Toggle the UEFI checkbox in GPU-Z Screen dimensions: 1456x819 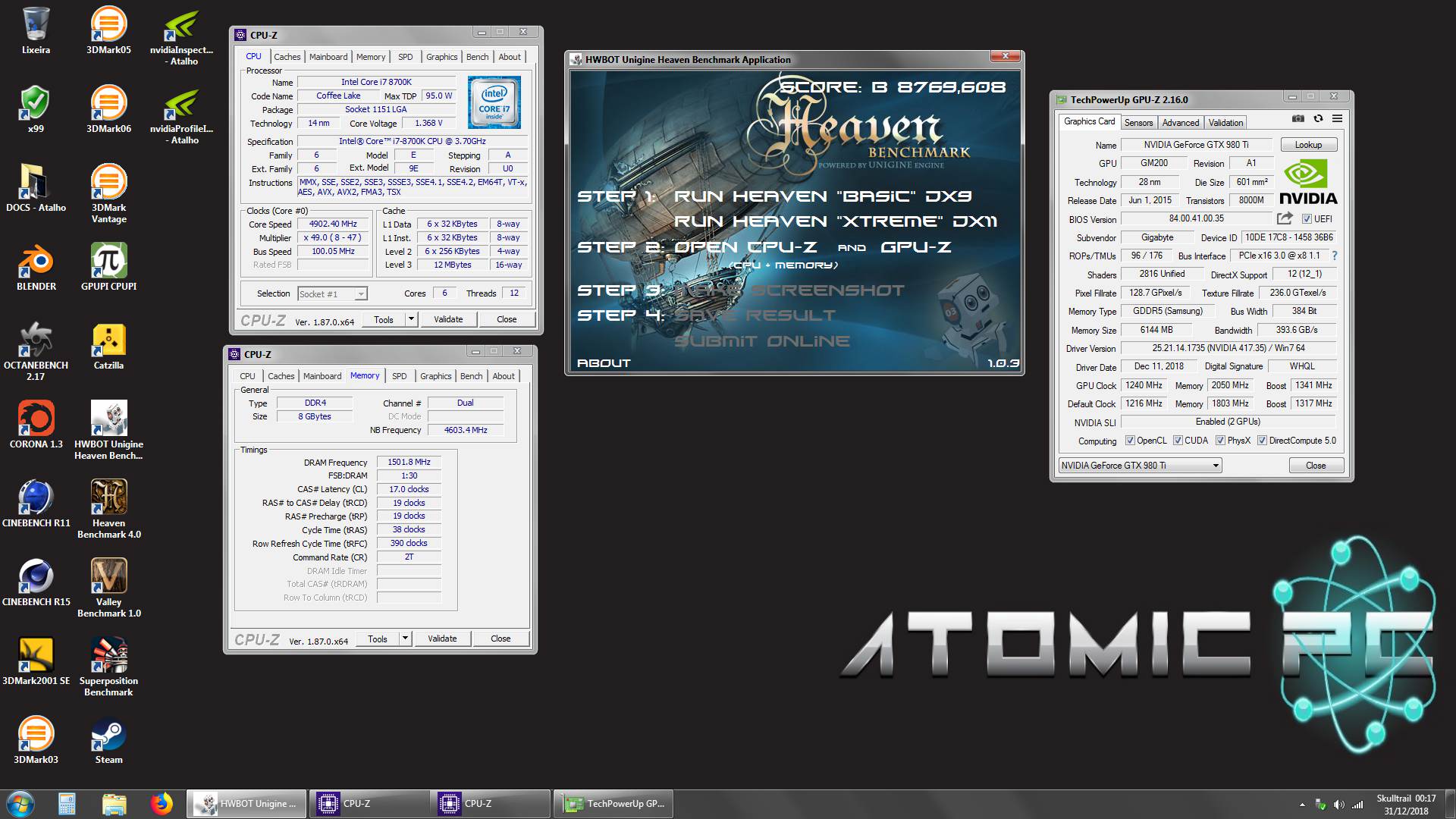[x=1307, y=219]
